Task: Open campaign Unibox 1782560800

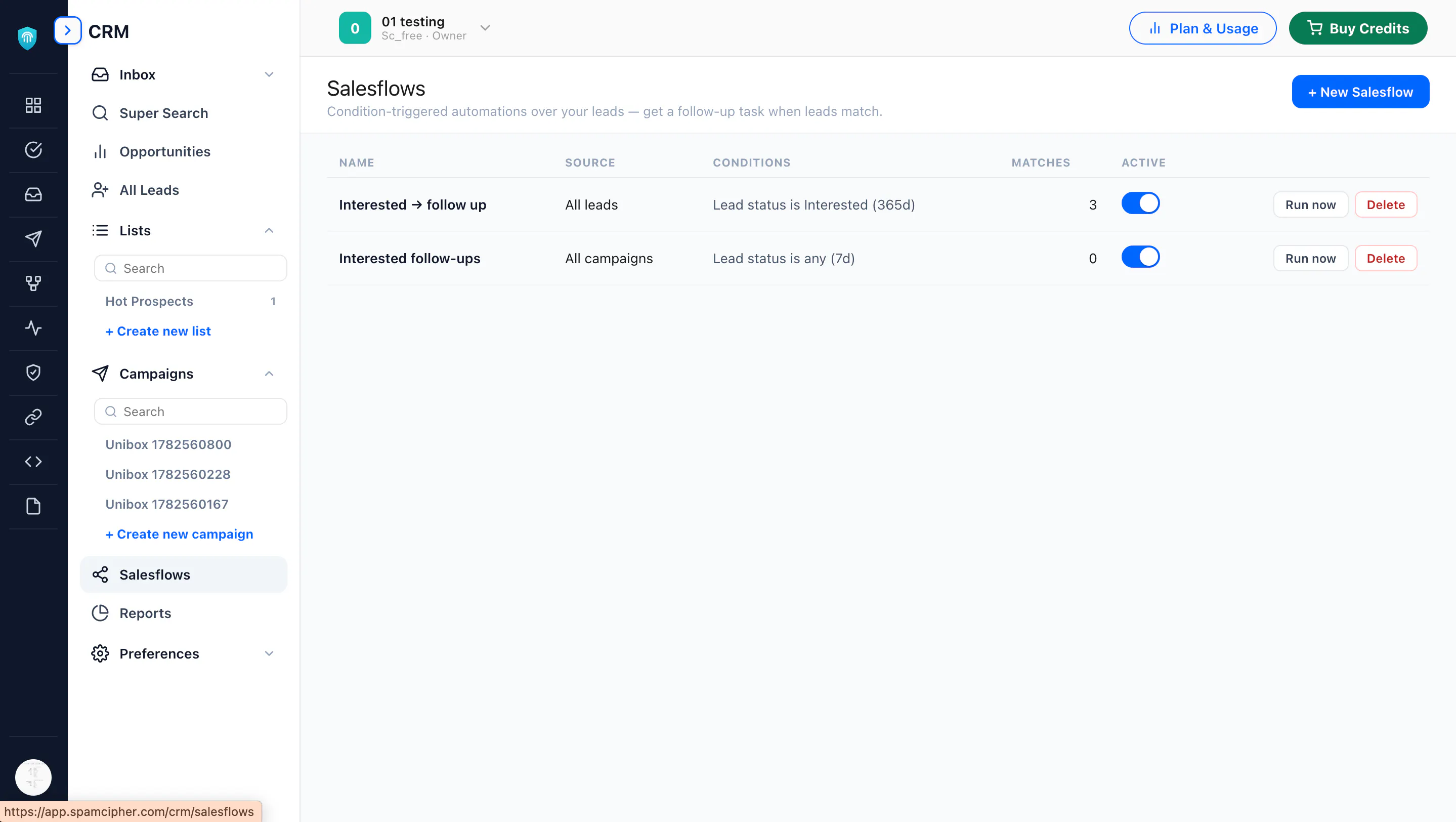Action: [168, 444]
